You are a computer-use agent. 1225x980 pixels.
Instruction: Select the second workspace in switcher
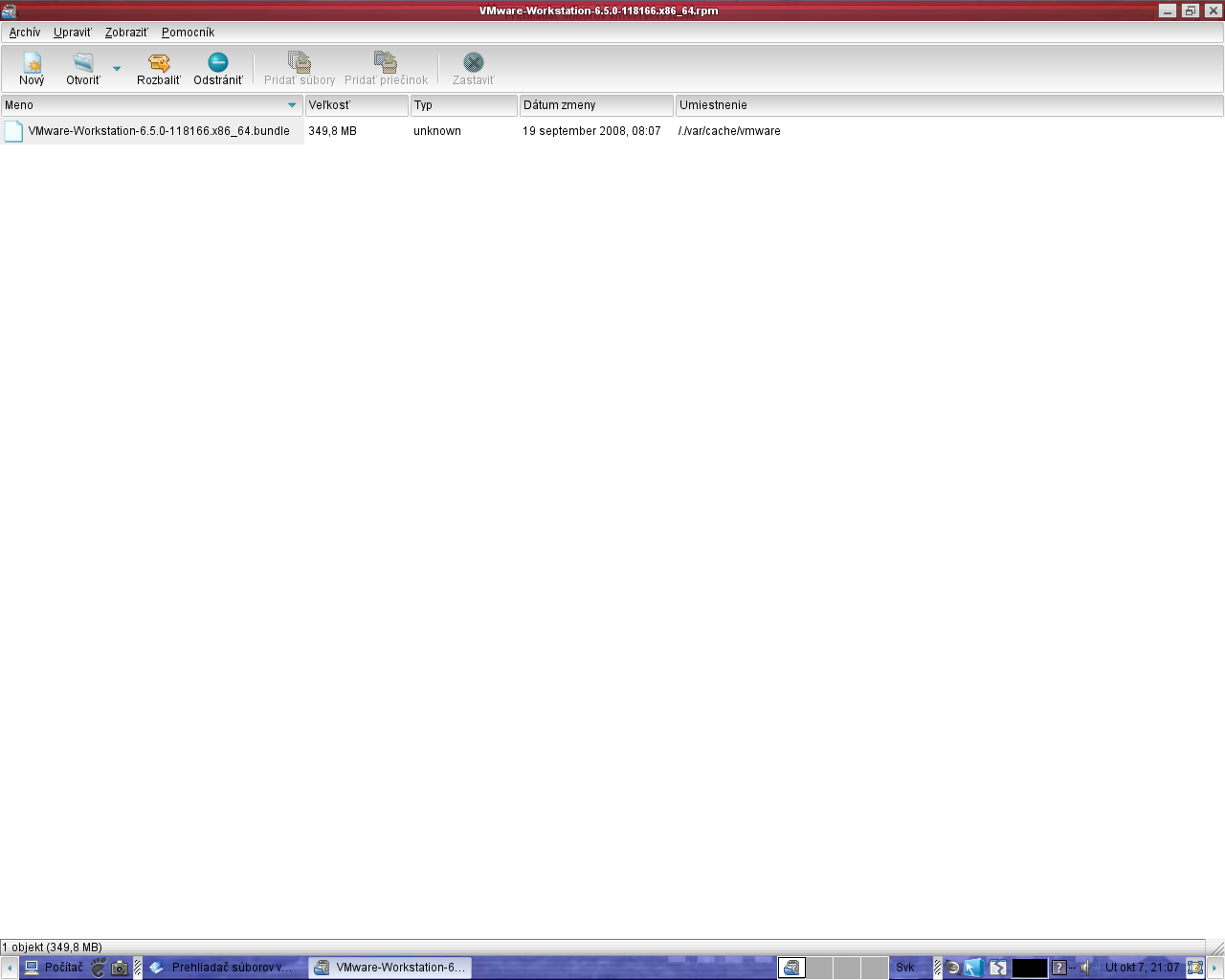819,968
